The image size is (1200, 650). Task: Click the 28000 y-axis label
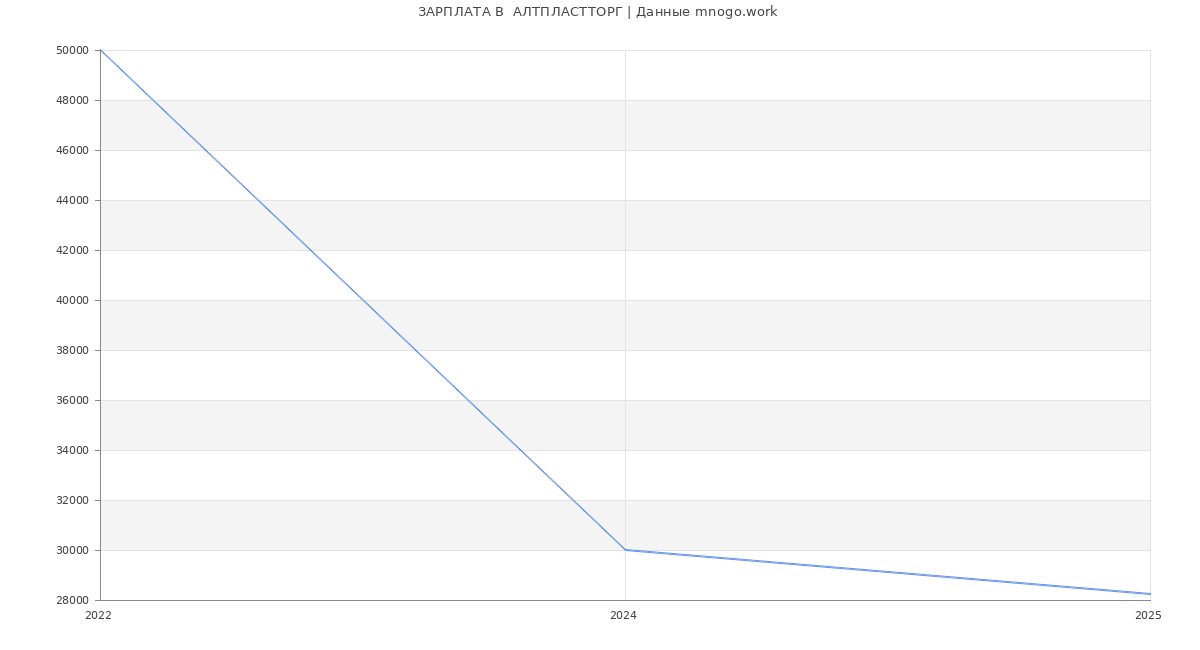point(74,600)
